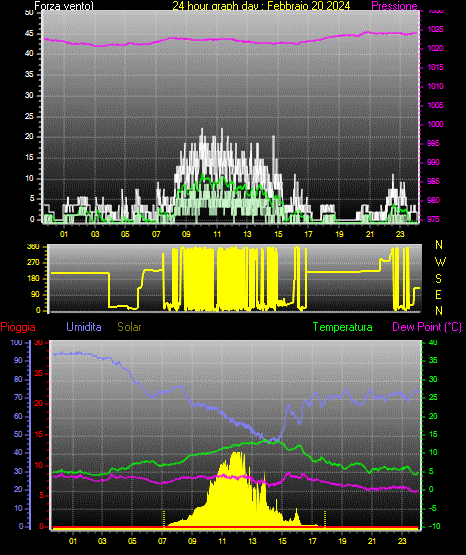Select the green 35 on temperature axis
Image resolution: width=466 pixels, height=555 pixels.
[x=433, y=360]
